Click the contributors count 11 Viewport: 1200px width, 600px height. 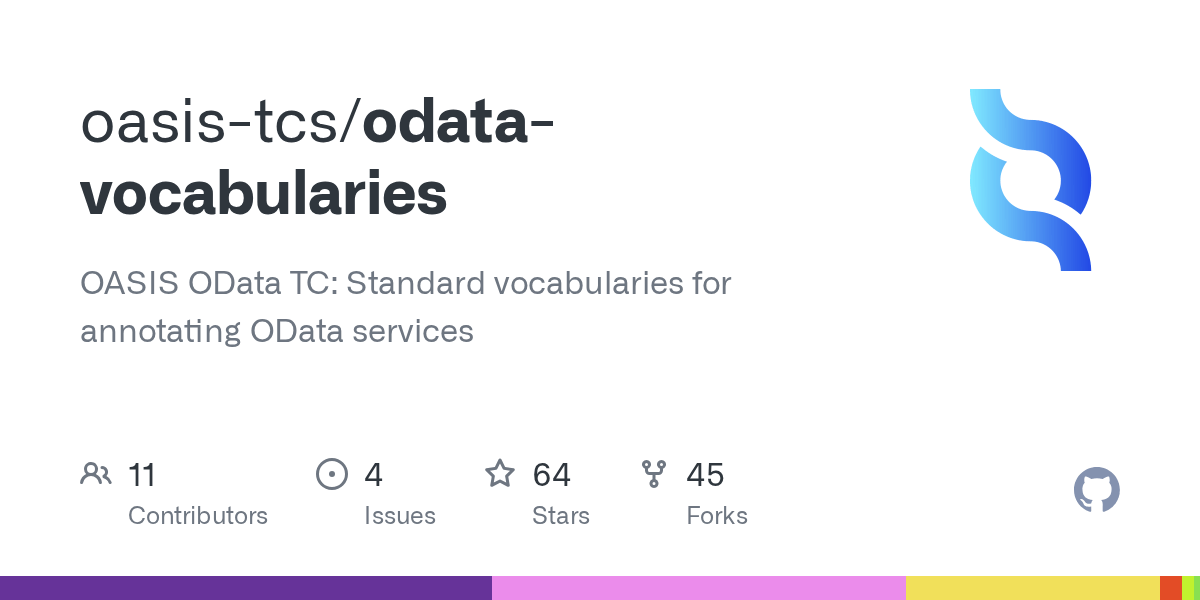click(142, 474)
